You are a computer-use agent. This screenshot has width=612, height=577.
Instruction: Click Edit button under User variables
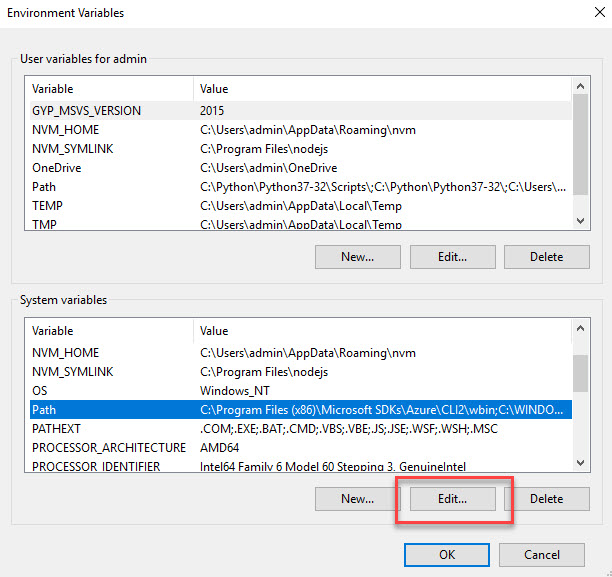pyautogui.click(x=452, y=256)
